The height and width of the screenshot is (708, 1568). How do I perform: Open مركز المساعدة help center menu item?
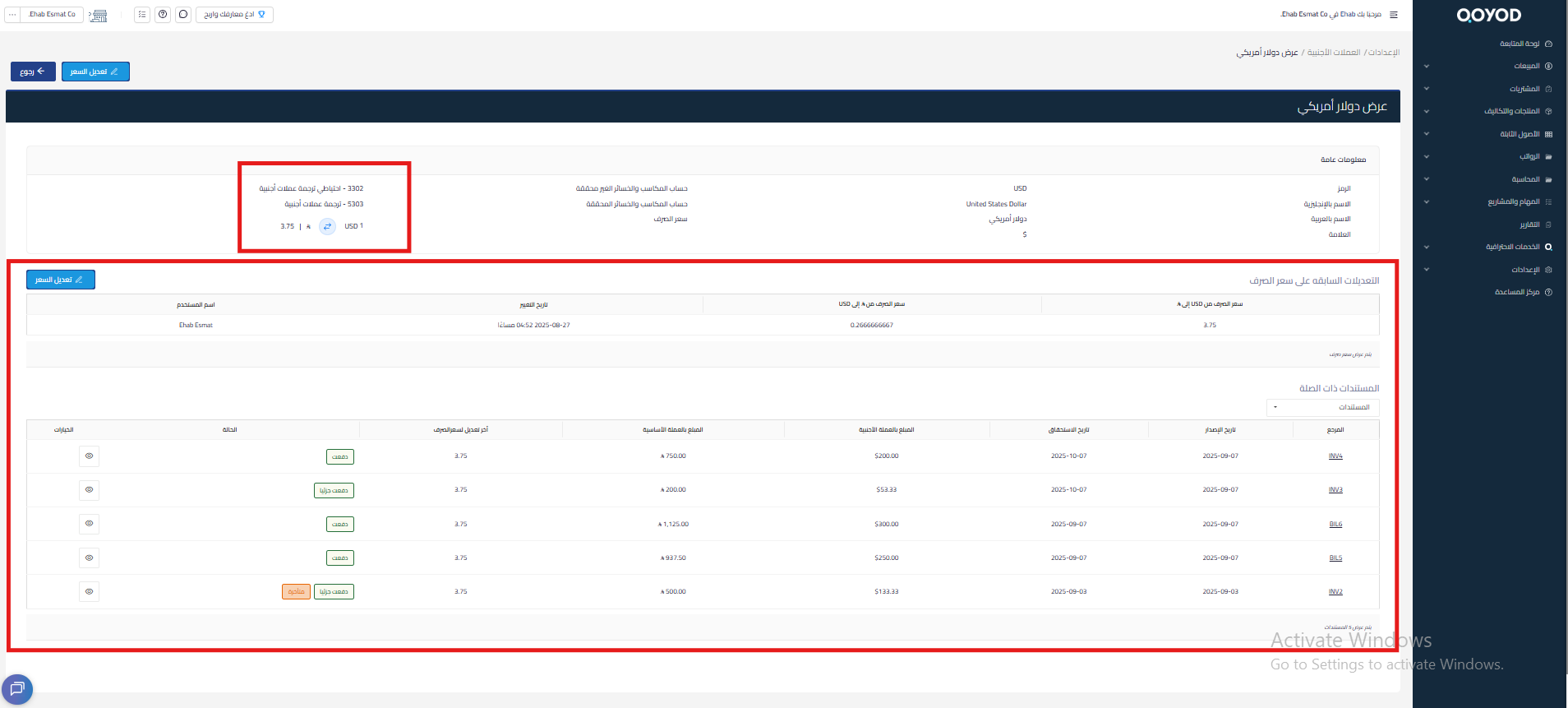[1523, 292]
